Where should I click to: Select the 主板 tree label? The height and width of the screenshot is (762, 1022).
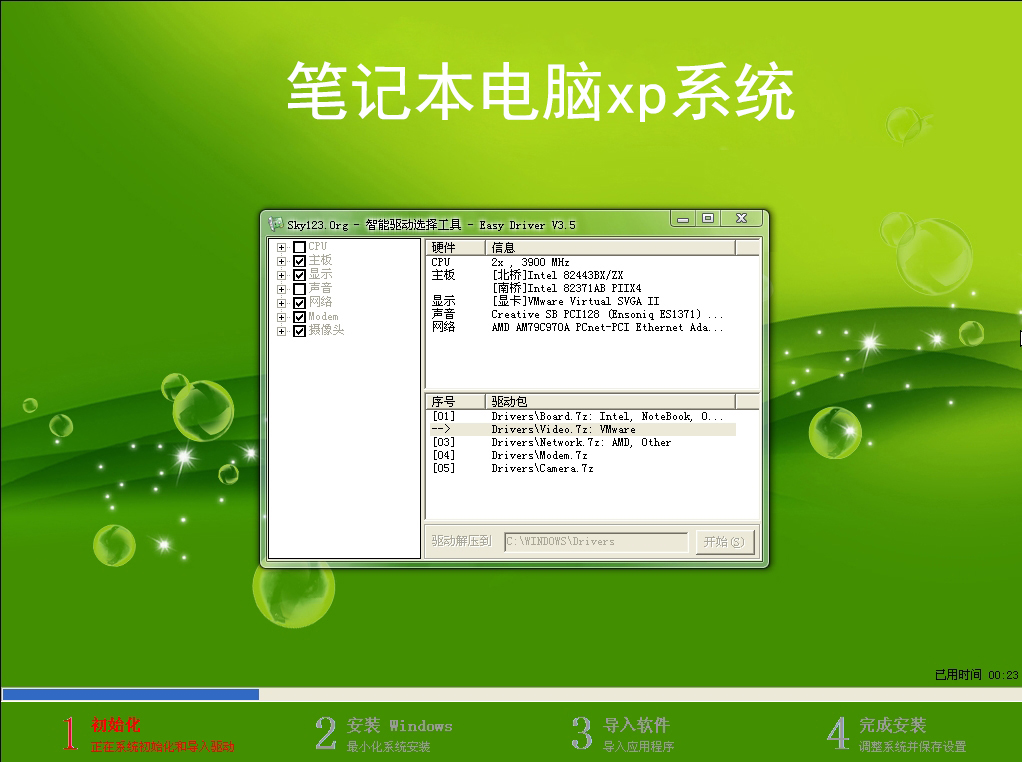pos(320,260)
